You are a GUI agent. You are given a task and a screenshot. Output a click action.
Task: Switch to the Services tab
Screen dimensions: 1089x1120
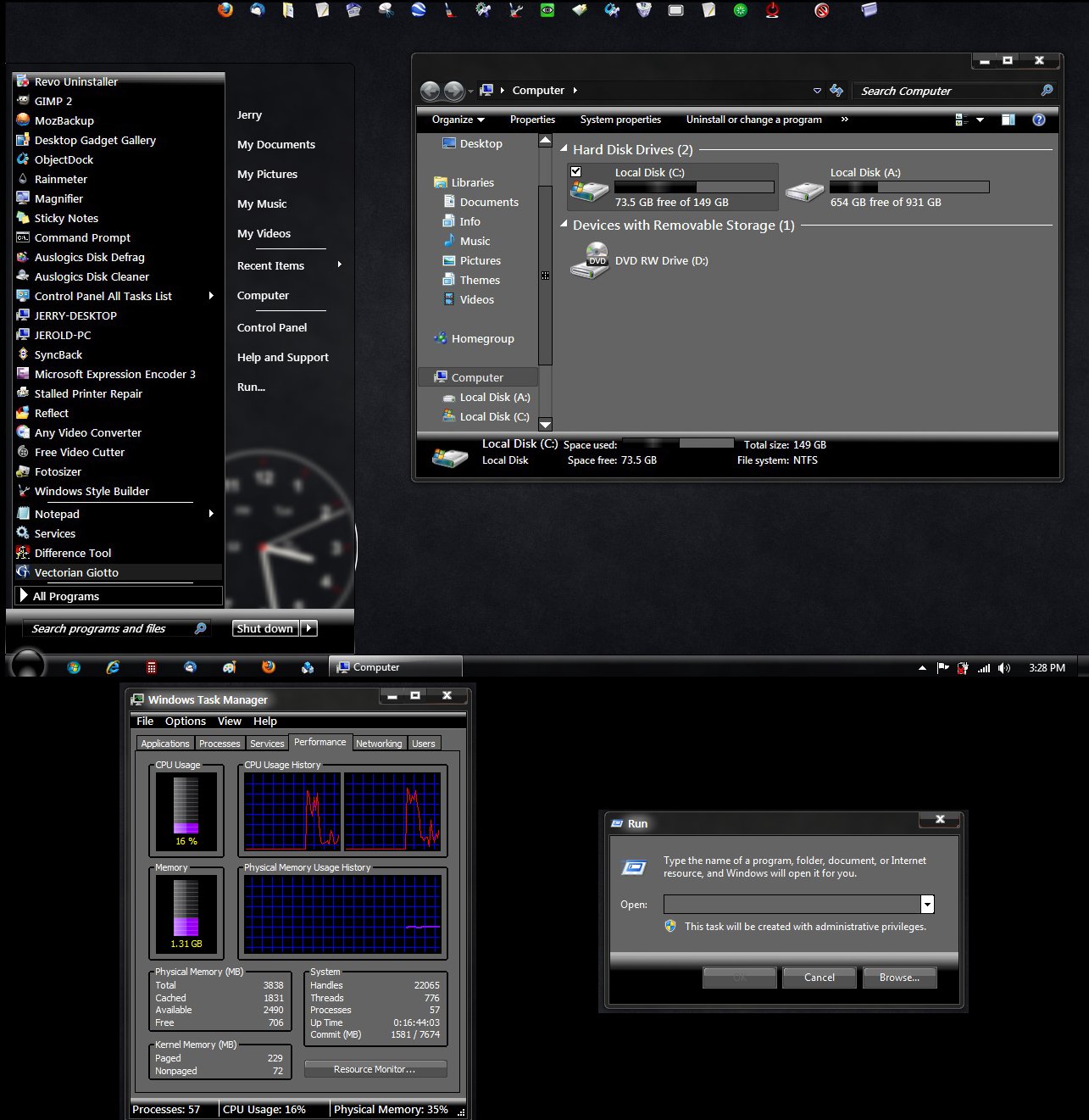point(267,744)
